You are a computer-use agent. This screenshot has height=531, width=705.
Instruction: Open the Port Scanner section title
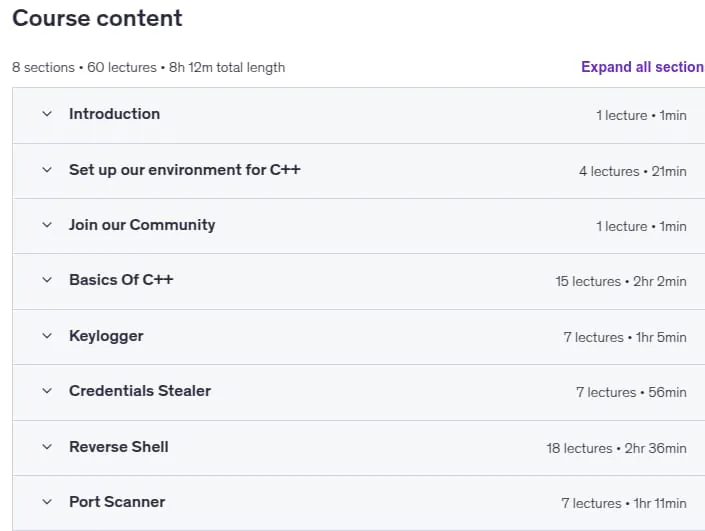[x=117, y=502]
